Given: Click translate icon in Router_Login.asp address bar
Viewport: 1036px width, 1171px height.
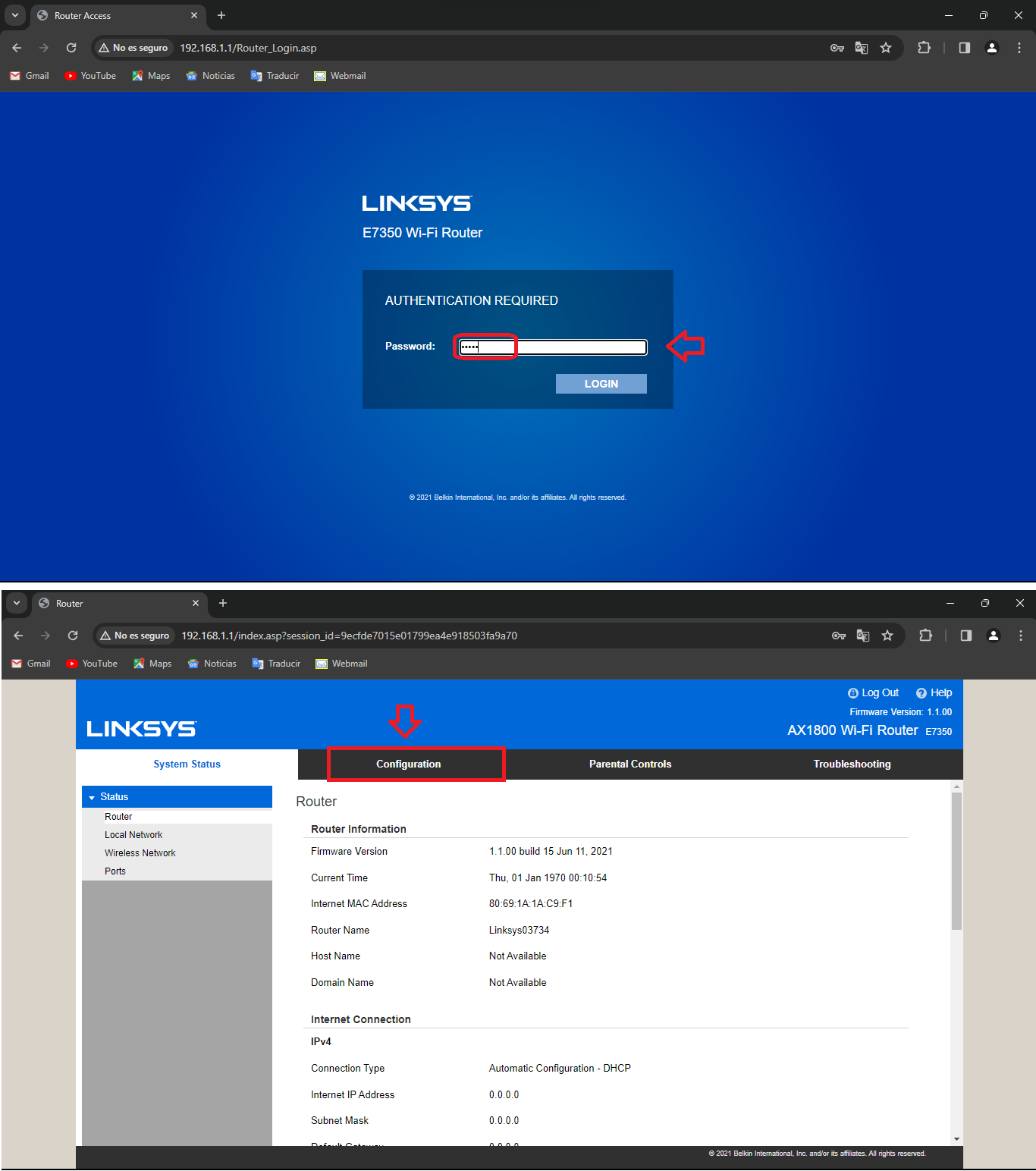Looking at the screenshot, I should click(x=862, y=48).
